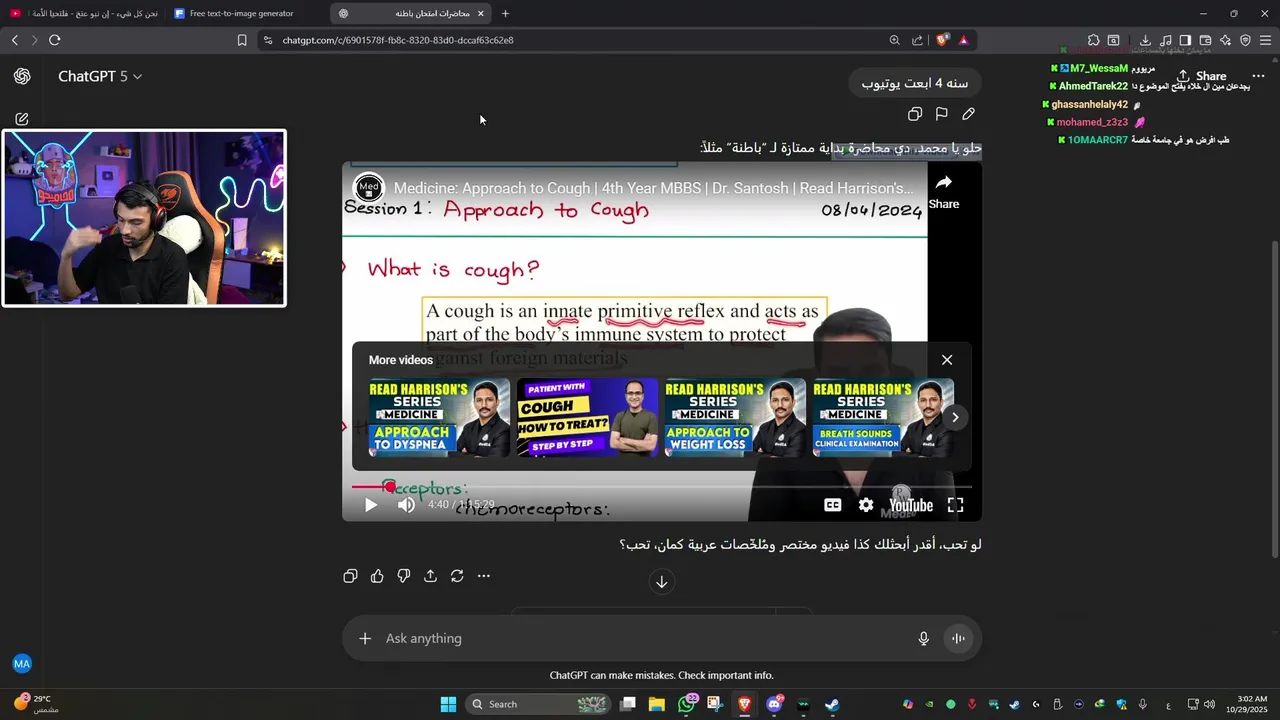Give thumbs down to the response
1280x720 pixels.
click(x=404, y=576)
